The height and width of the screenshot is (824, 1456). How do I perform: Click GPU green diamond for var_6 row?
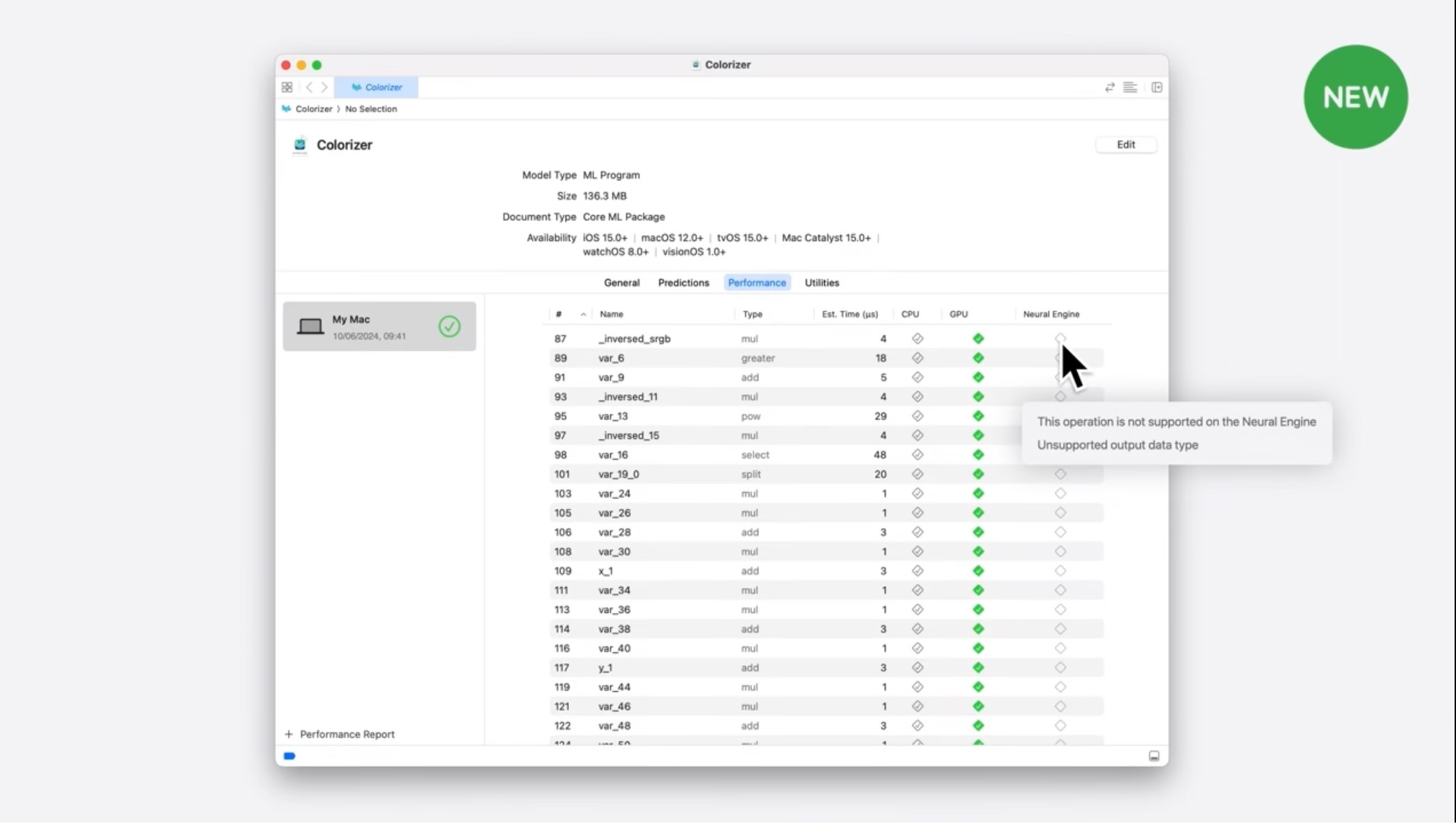click(978, 358)
